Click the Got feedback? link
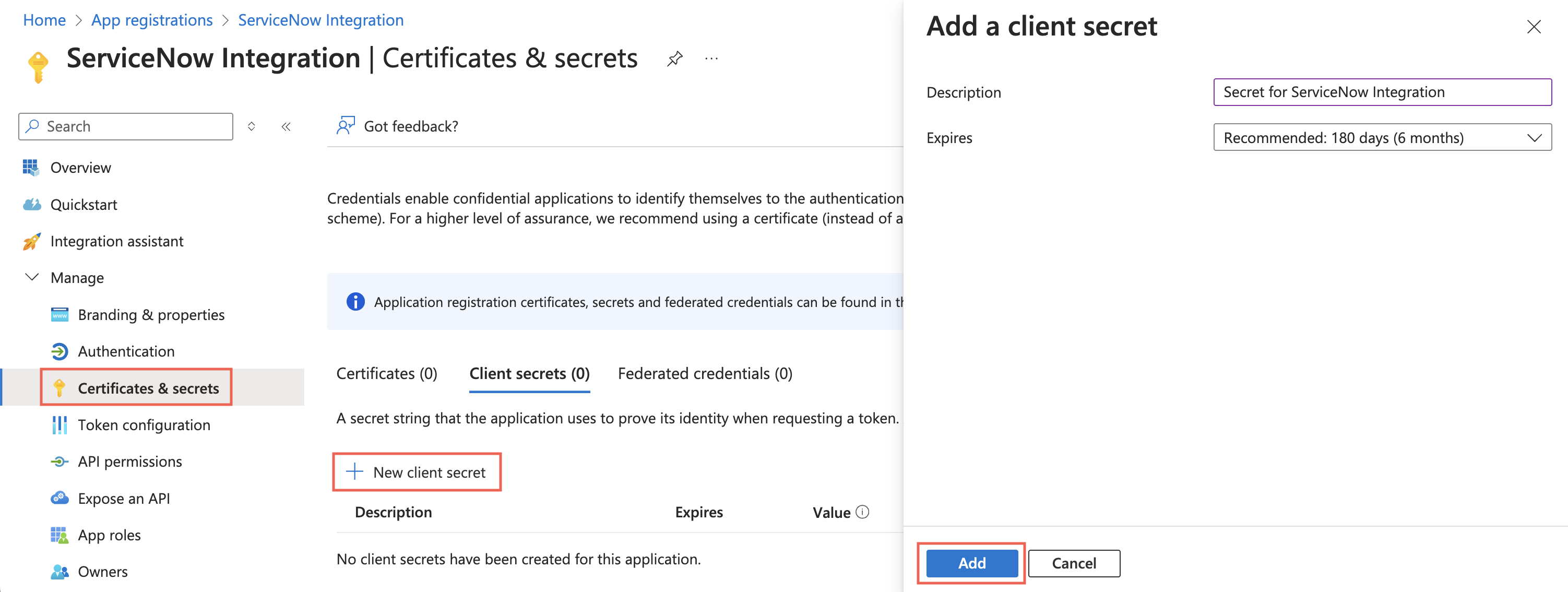This screenshot has width=1568, height=592. pos(411,126)
